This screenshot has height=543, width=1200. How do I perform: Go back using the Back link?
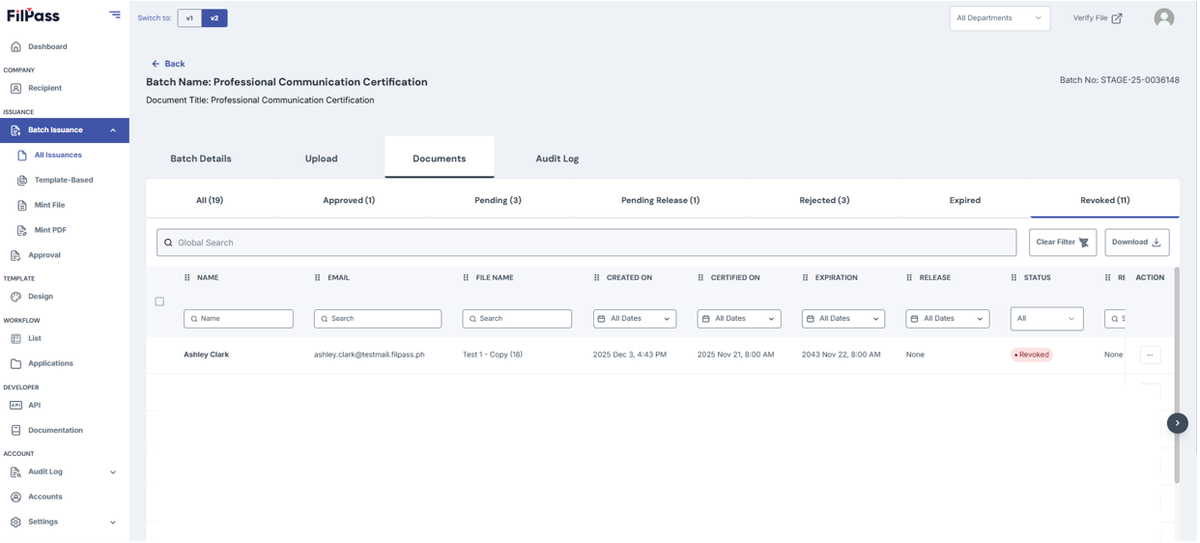[x=168, y=64]
